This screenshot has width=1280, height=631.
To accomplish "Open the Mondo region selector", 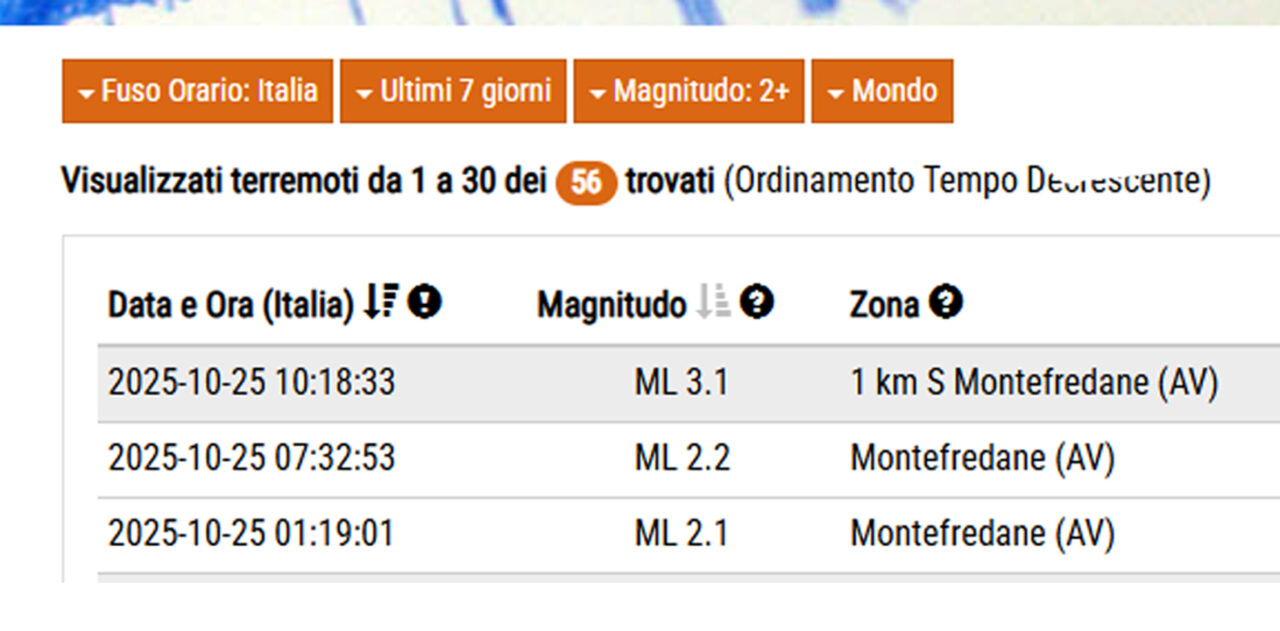I will point(882,91).
